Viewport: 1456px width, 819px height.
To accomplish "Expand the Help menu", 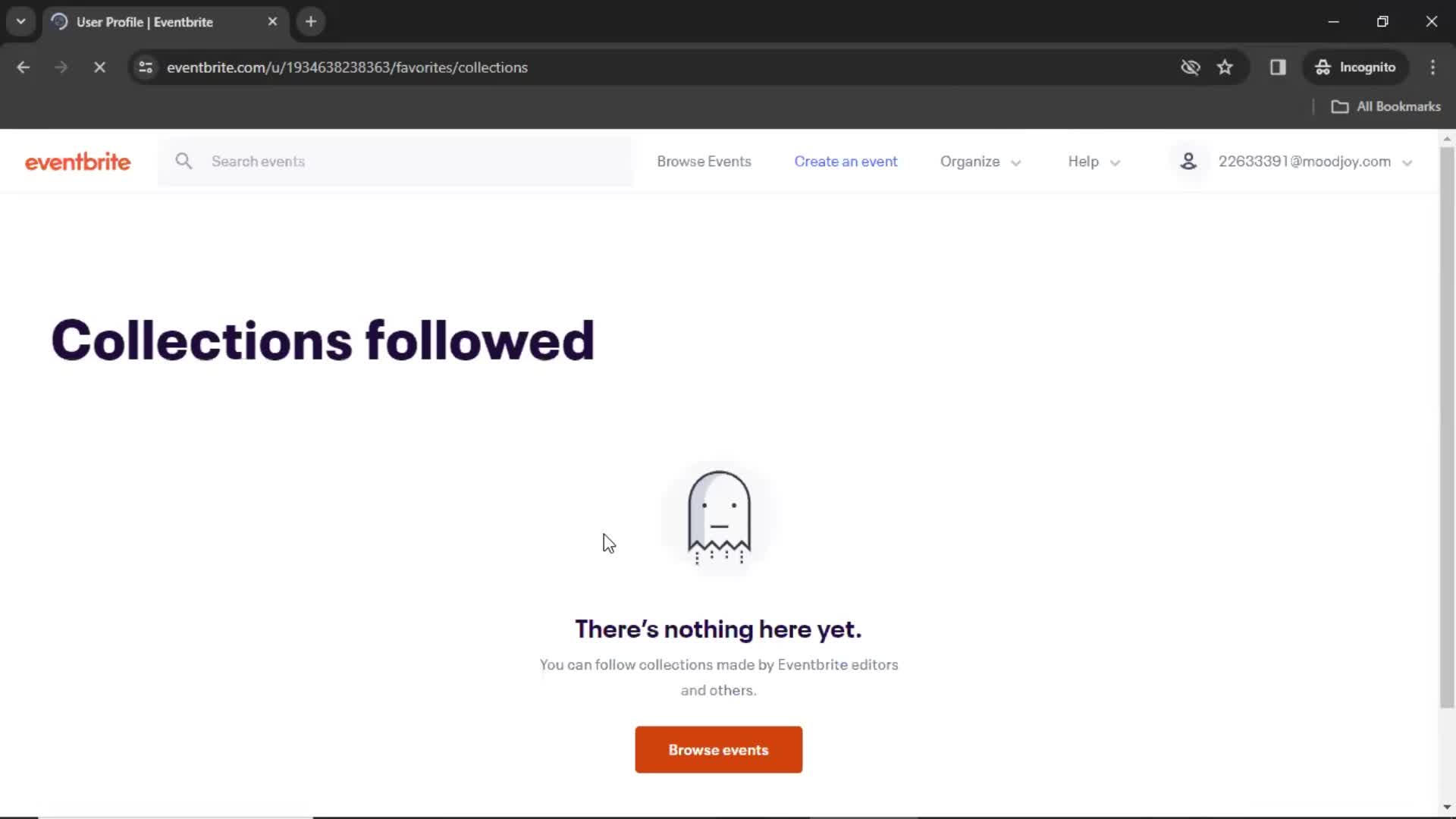I will (x=1094, y=162).
